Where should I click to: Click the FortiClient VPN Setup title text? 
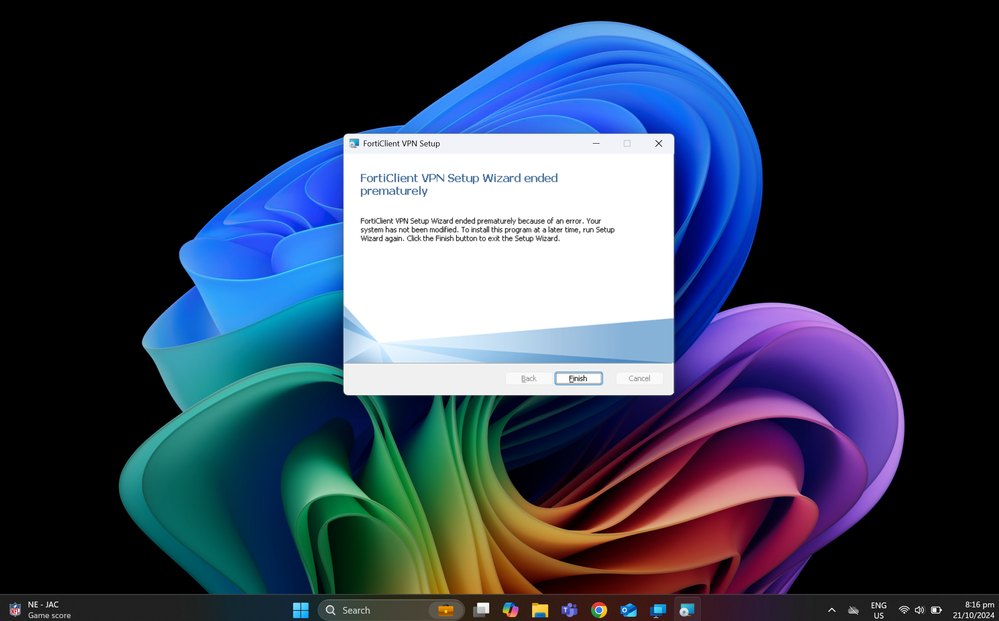(401, 143)
